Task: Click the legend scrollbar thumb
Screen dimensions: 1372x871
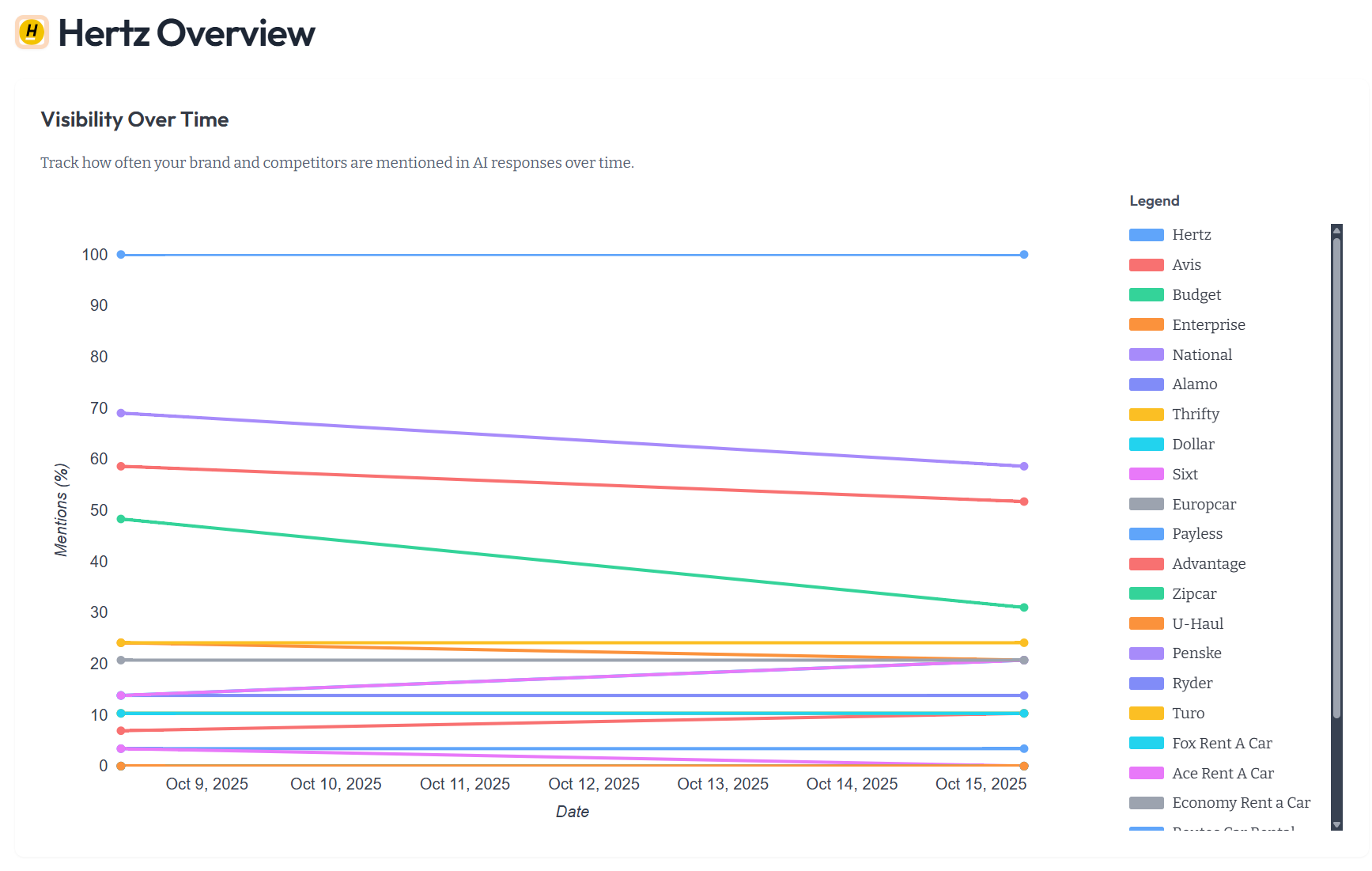Action: pos(1336,475)
